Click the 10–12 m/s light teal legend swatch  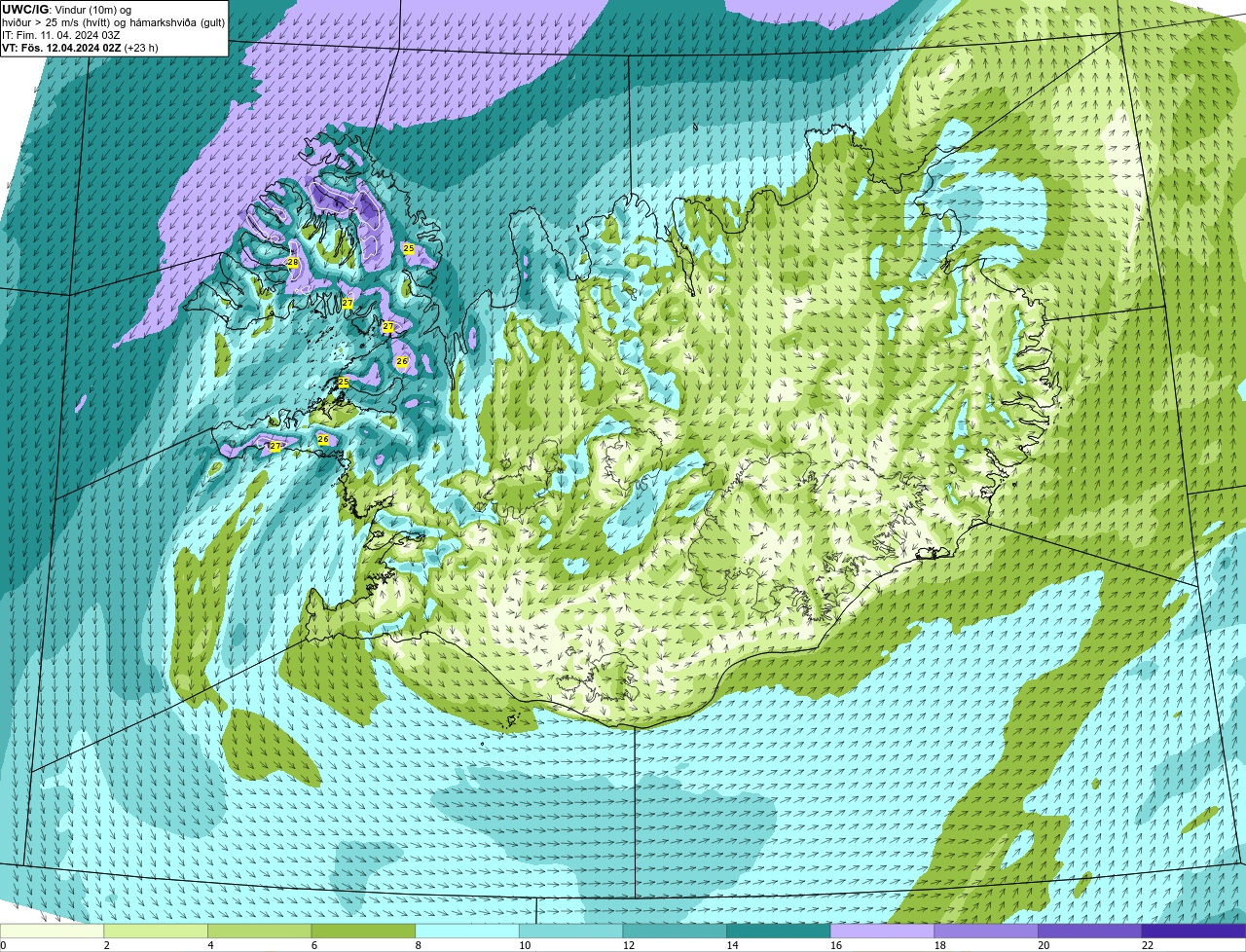(x=570, y=931)
